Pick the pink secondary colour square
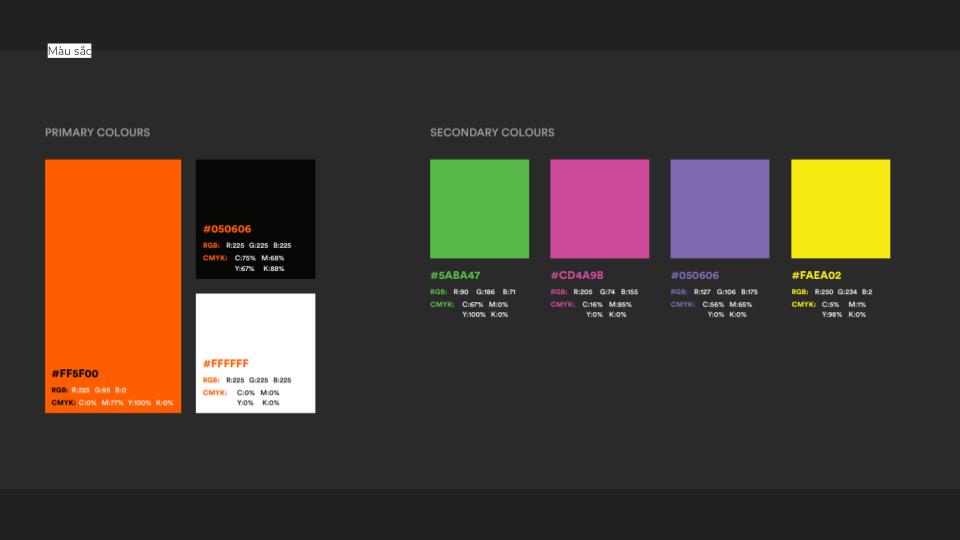 599,209
